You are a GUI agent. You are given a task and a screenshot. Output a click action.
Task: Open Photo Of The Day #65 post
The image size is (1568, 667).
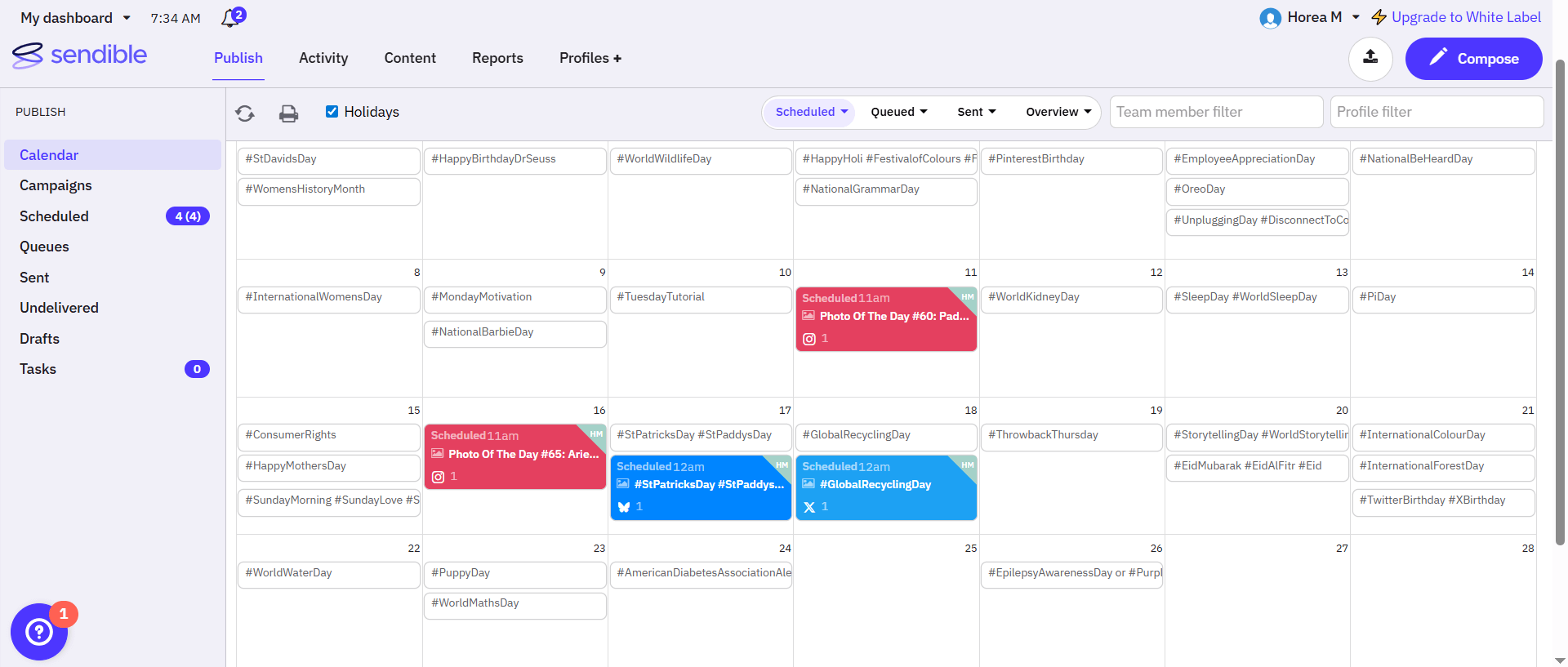pyautogui.click(x=515, y=457)
